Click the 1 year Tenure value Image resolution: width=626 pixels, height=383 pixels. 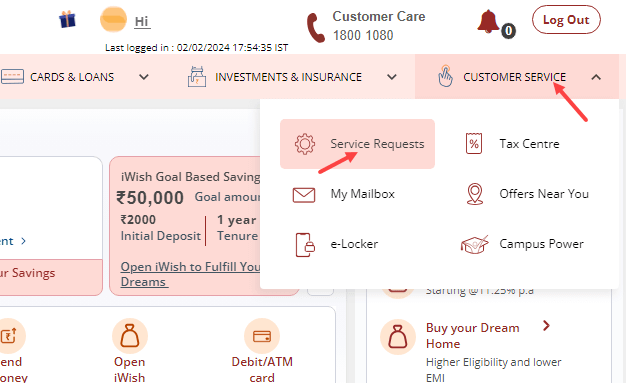(x=237, y=220)
